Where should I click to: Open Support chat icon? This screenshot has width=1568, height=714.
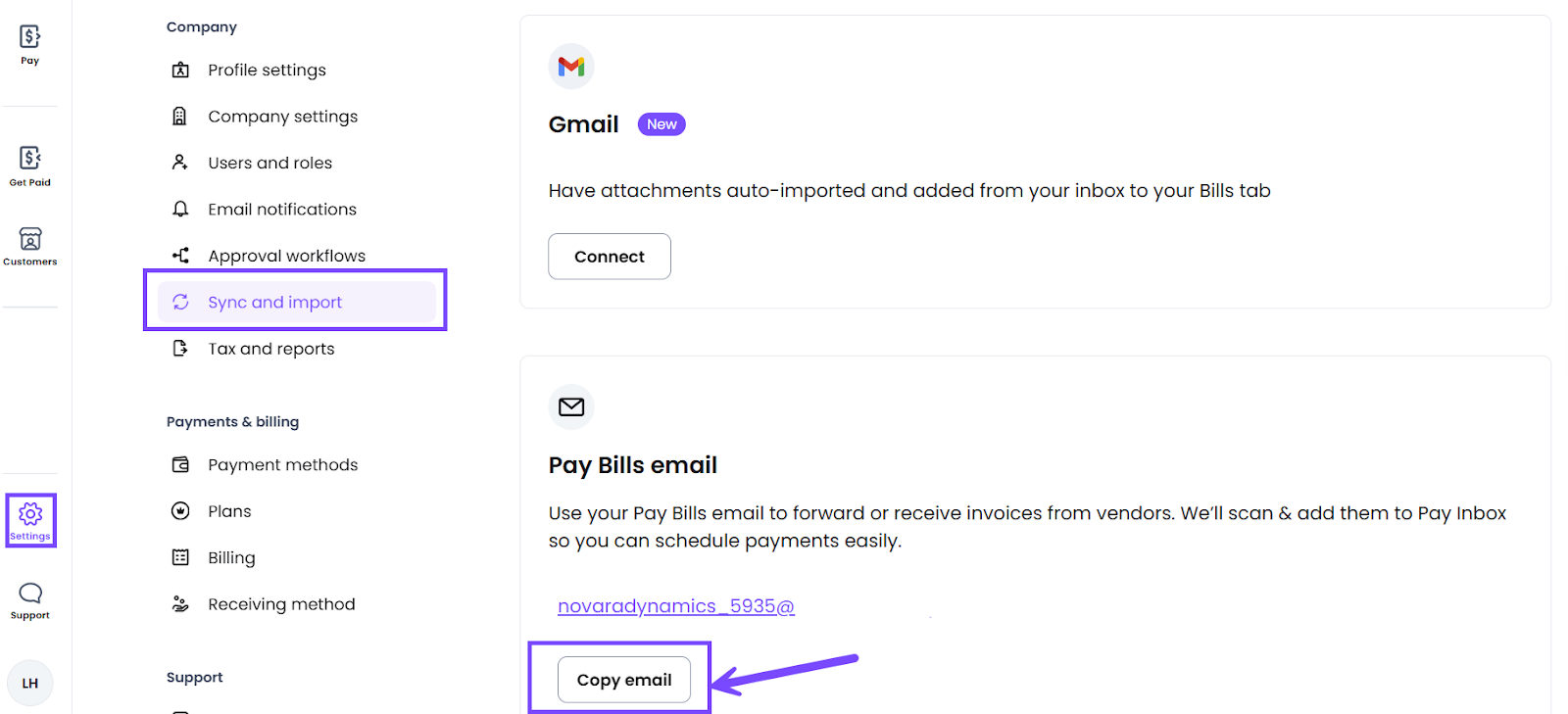pyautogui.click(x=30, y=600)
